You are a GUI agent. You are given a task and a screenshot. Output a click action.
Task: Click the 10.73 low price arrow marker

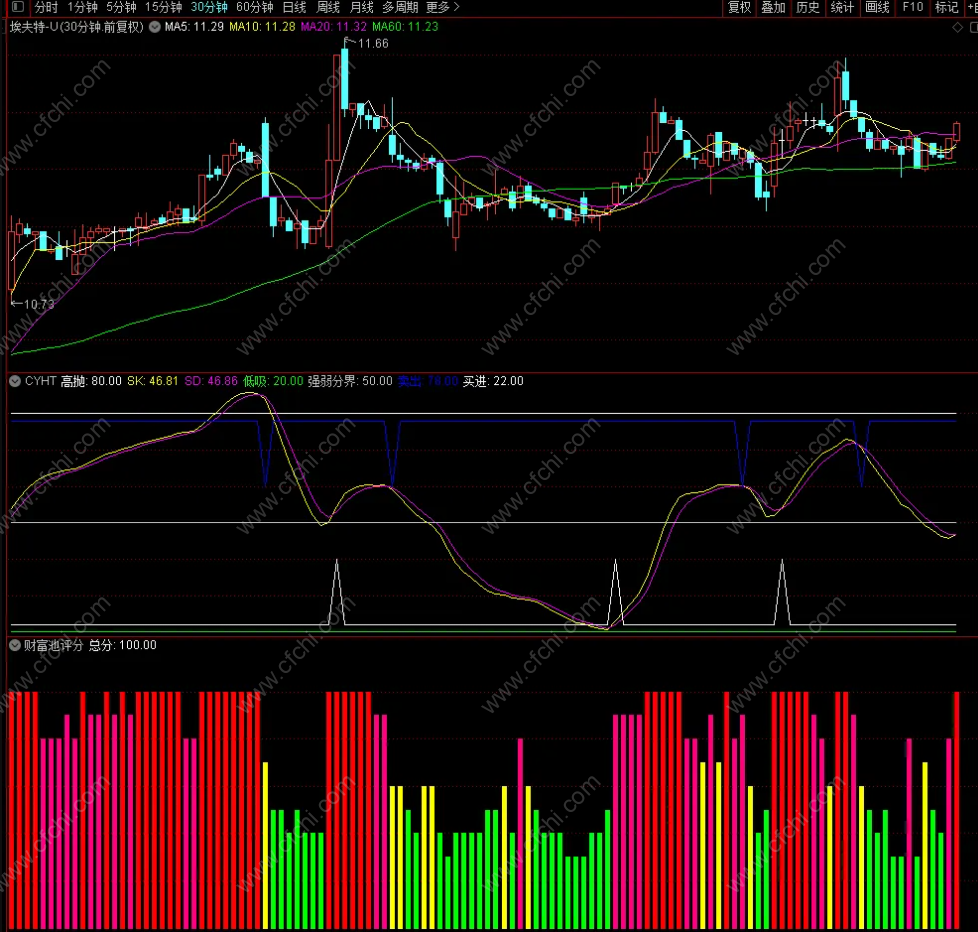[16, 303]
